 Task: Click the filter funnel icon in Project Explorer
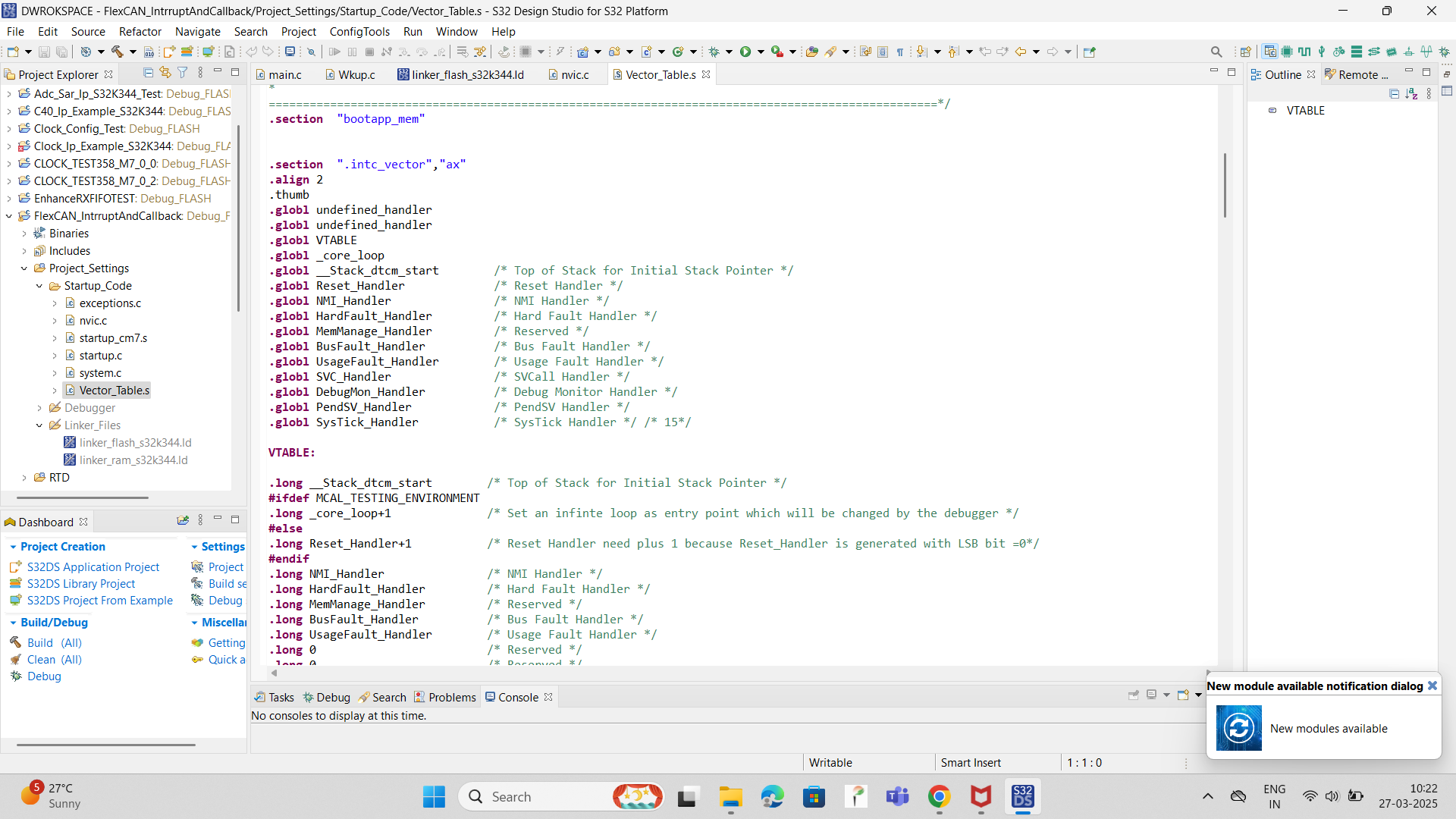pos(183,73)
